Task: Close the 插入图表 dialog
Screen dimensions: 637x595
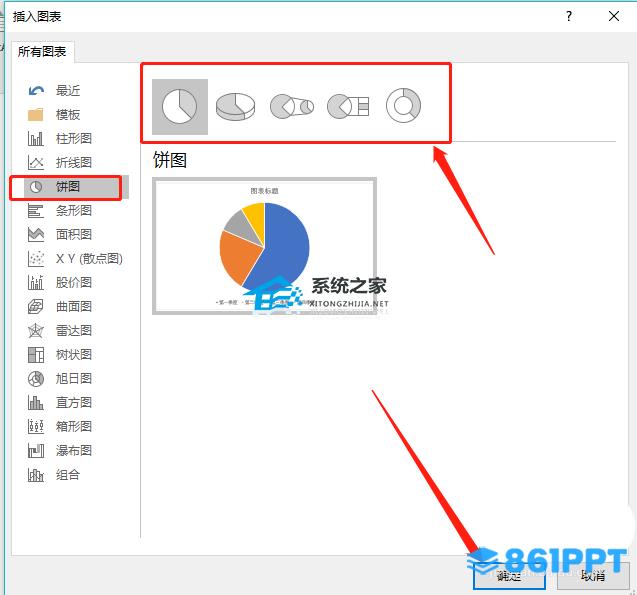Action: click(x=614, y=16)
